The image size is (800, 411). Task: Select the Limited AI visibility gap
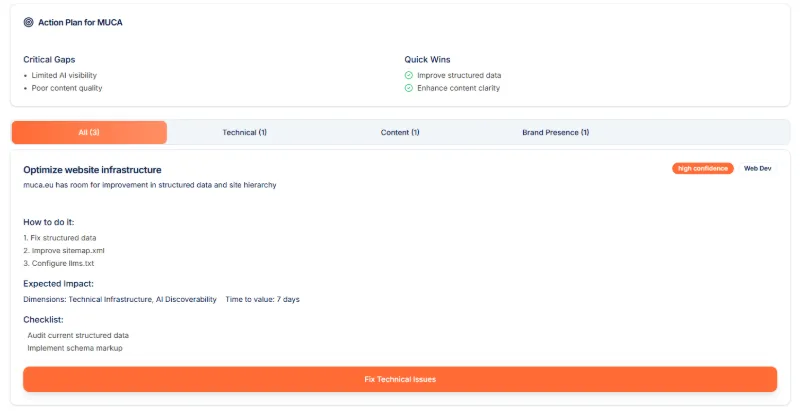coord(64,75)
